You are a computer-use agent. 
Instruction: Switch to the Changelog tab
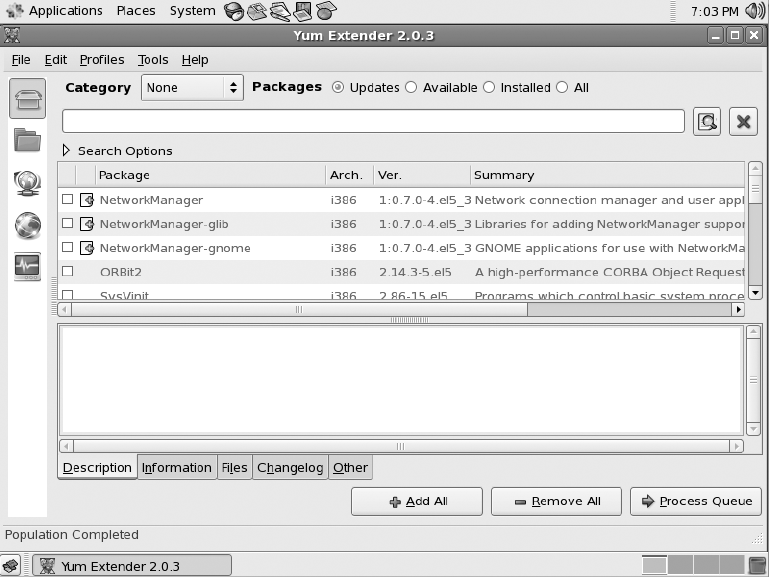(290, 468)
